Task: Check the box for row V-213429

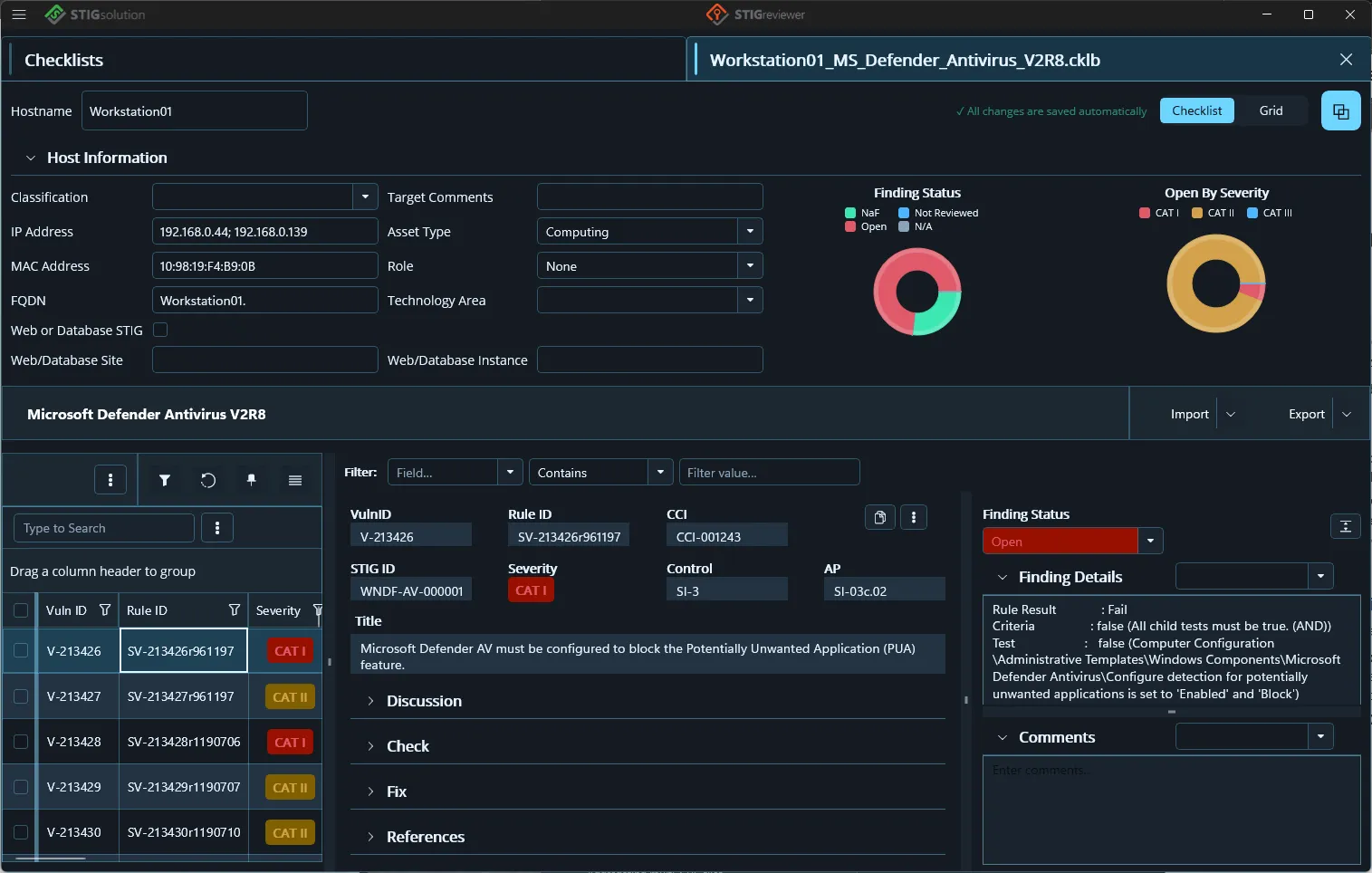Action: tap(21, 787)
